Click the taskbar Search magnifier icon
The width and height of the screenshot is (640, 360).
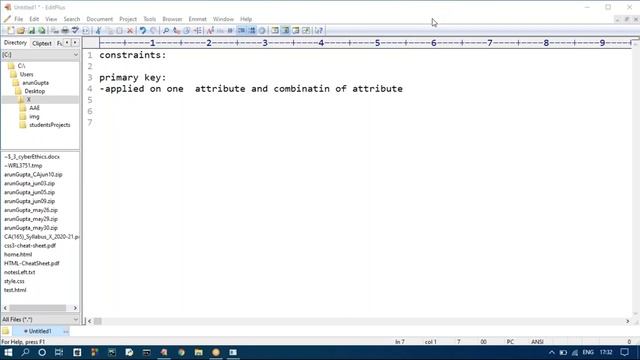point(25,352)
